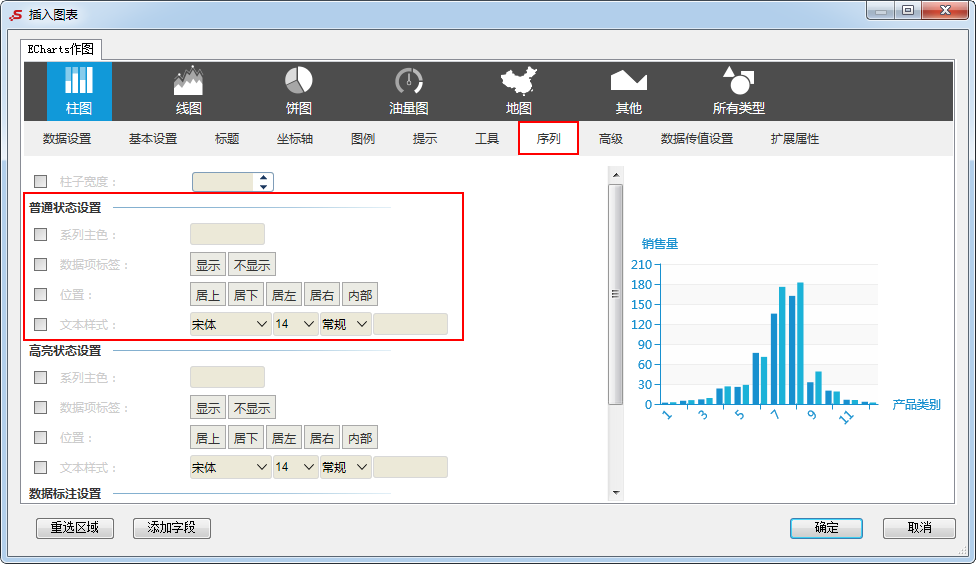Switch to the 工具 tab
976x564 pixels.
(487, 138)
